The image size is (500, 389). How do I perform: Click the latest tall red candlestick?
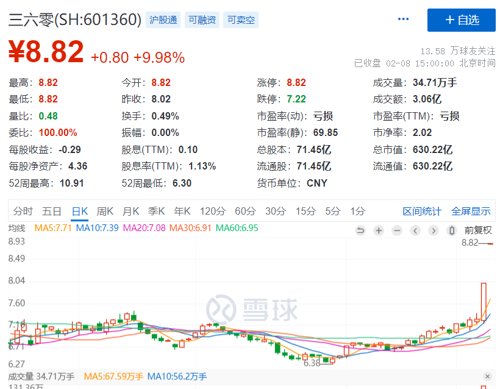[484, 302]
